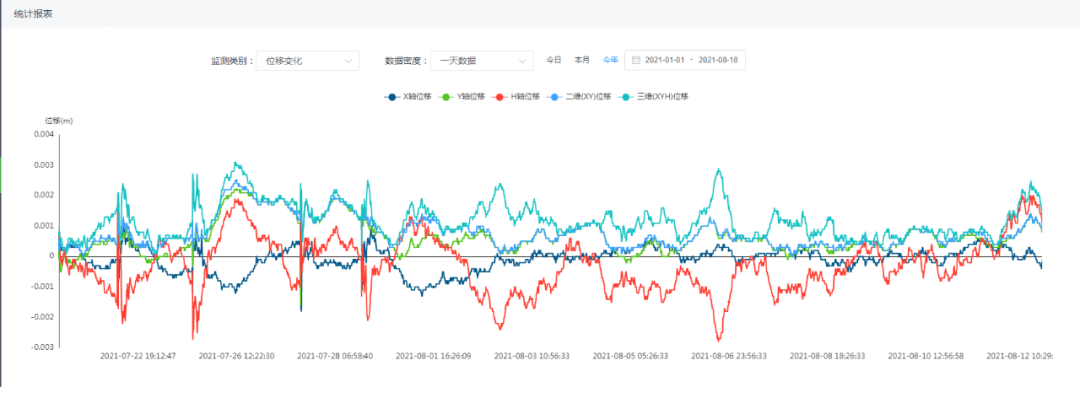Viewport: 1080px width, 414px height.
Task: Click the arrow of 数据密度 dropdown
Action: pos(522,61)
